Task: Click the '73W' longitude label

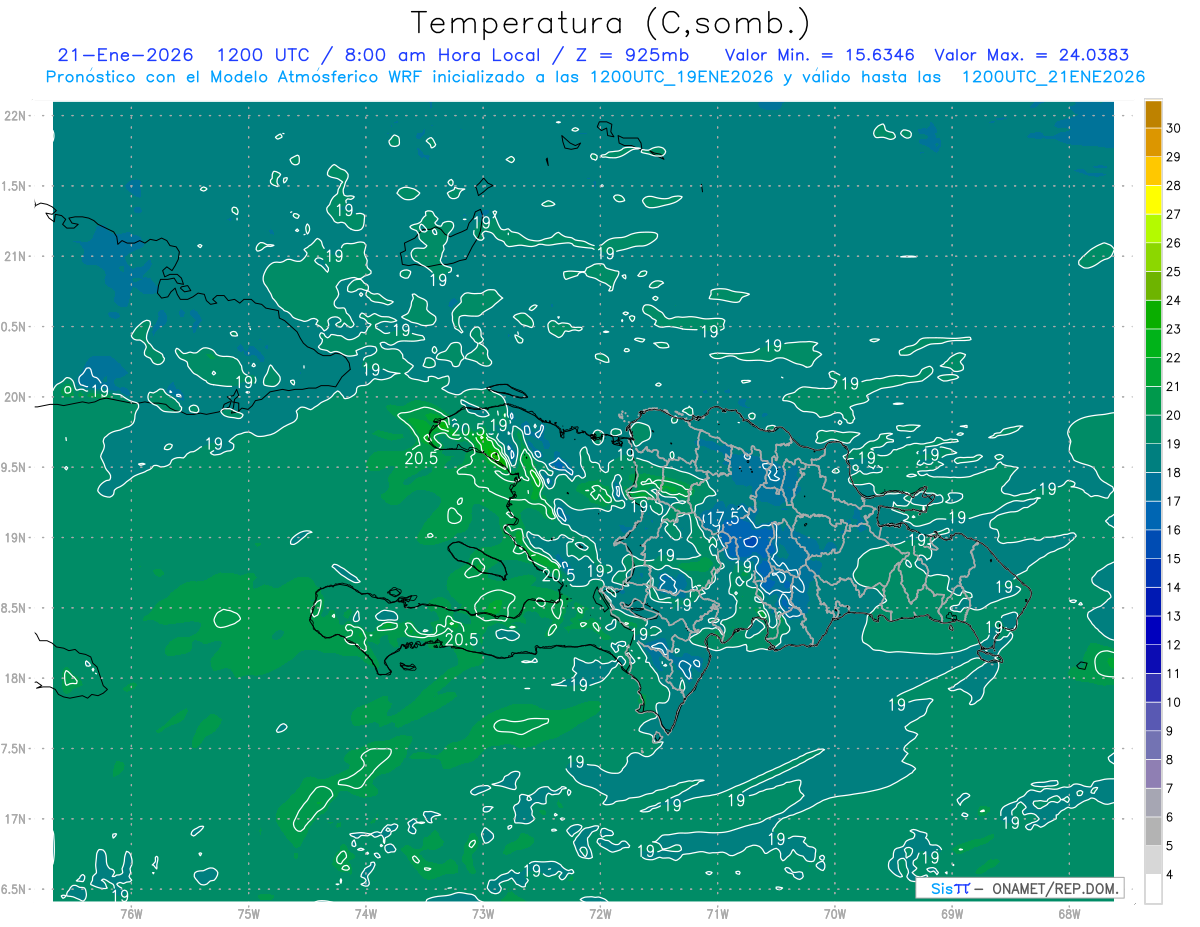Action: coord(482,912)
